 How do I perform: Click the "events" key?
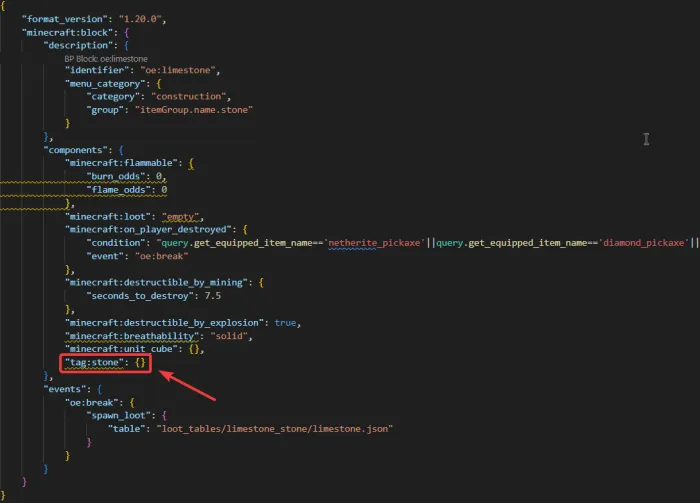[67, 389]
